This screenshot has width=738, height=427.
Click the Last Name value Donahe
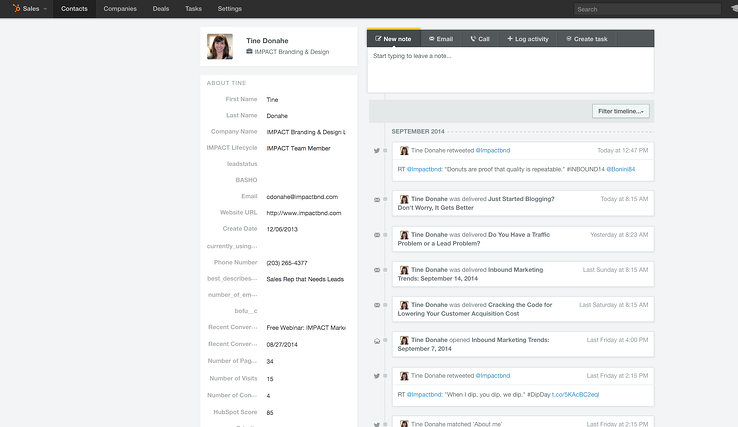277,116
